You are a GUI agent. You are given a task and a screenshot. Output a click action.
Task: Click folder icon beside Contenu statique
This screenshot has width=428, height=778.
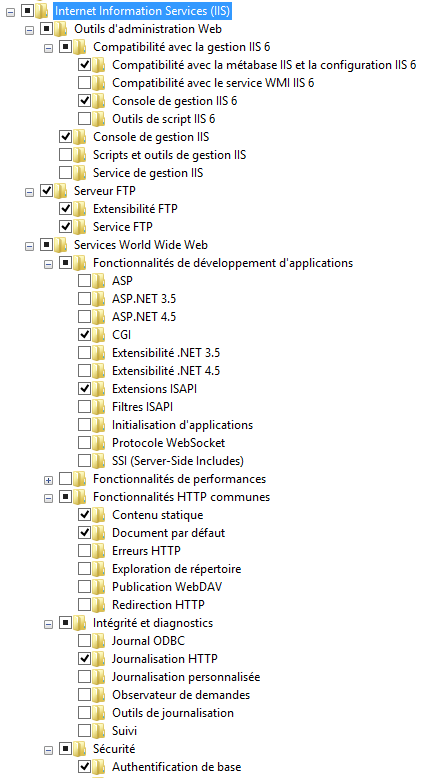pyautogui.click(x=99, y=515)
